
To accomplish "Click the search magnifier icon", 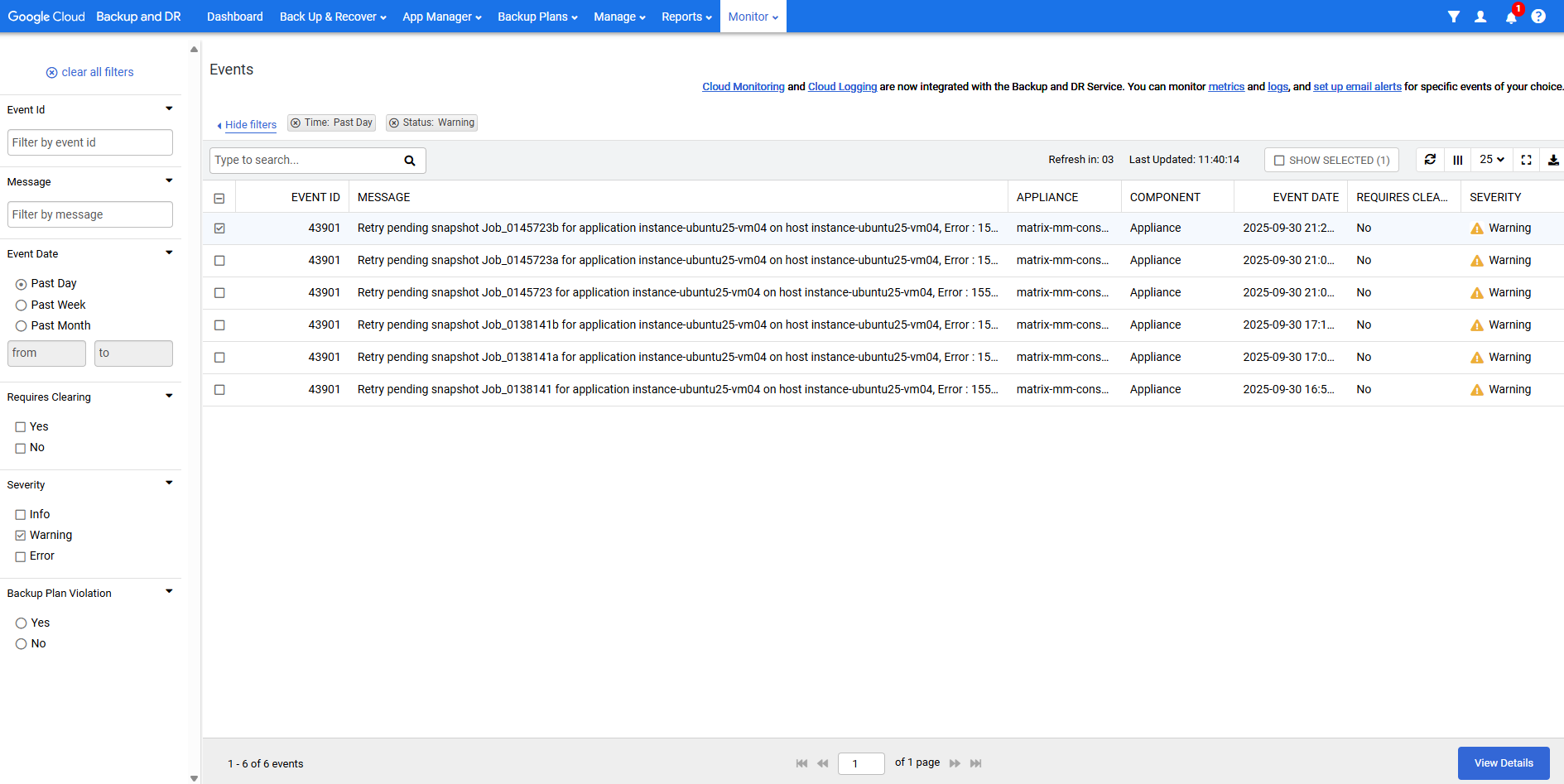I will point(410,161).
